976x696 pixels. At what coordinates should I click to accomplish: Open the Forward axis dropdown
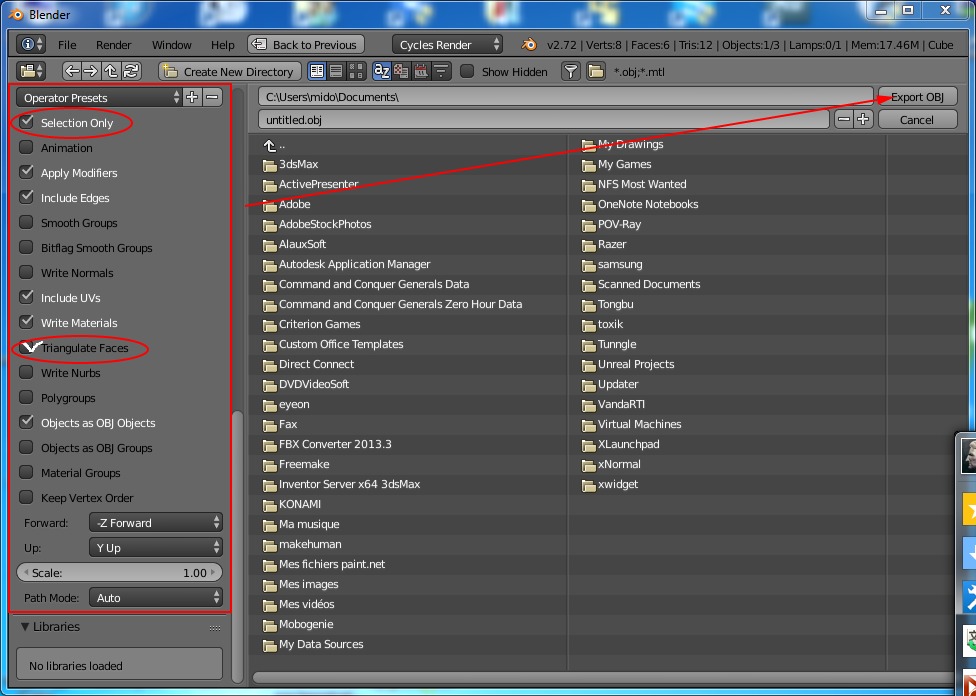coord(156,523)
